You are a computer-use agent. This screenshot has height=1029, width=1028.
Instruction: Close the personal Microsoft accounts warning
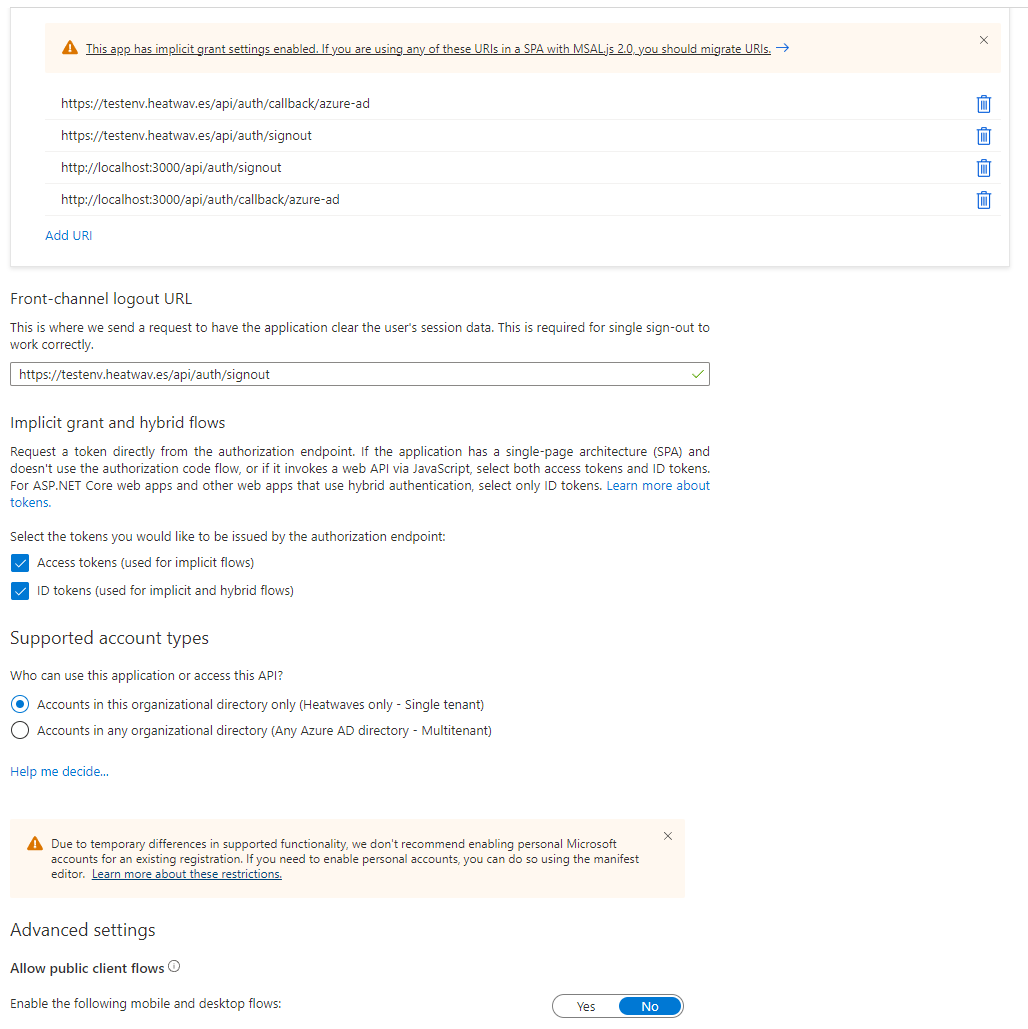point(667,836)
